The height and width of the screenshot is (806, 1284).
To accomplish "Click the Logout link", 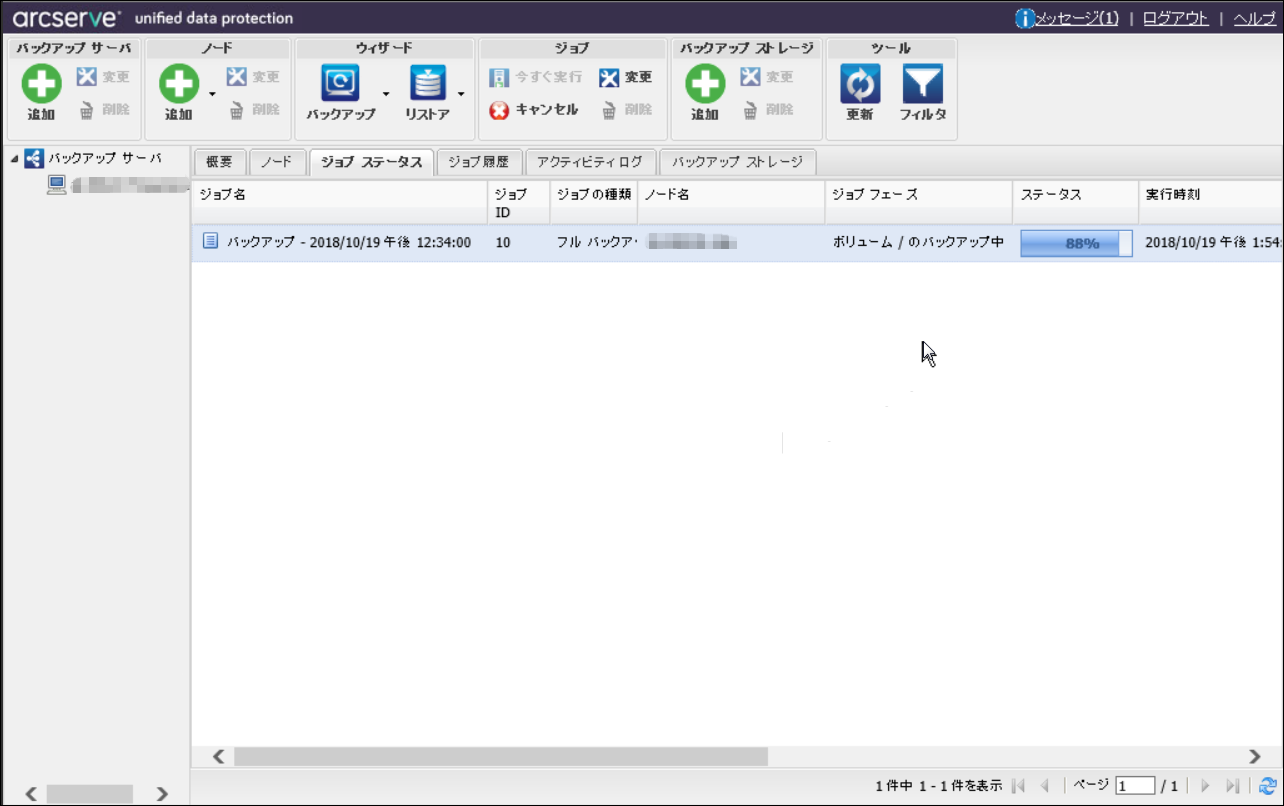I will tap(1175, 18).
